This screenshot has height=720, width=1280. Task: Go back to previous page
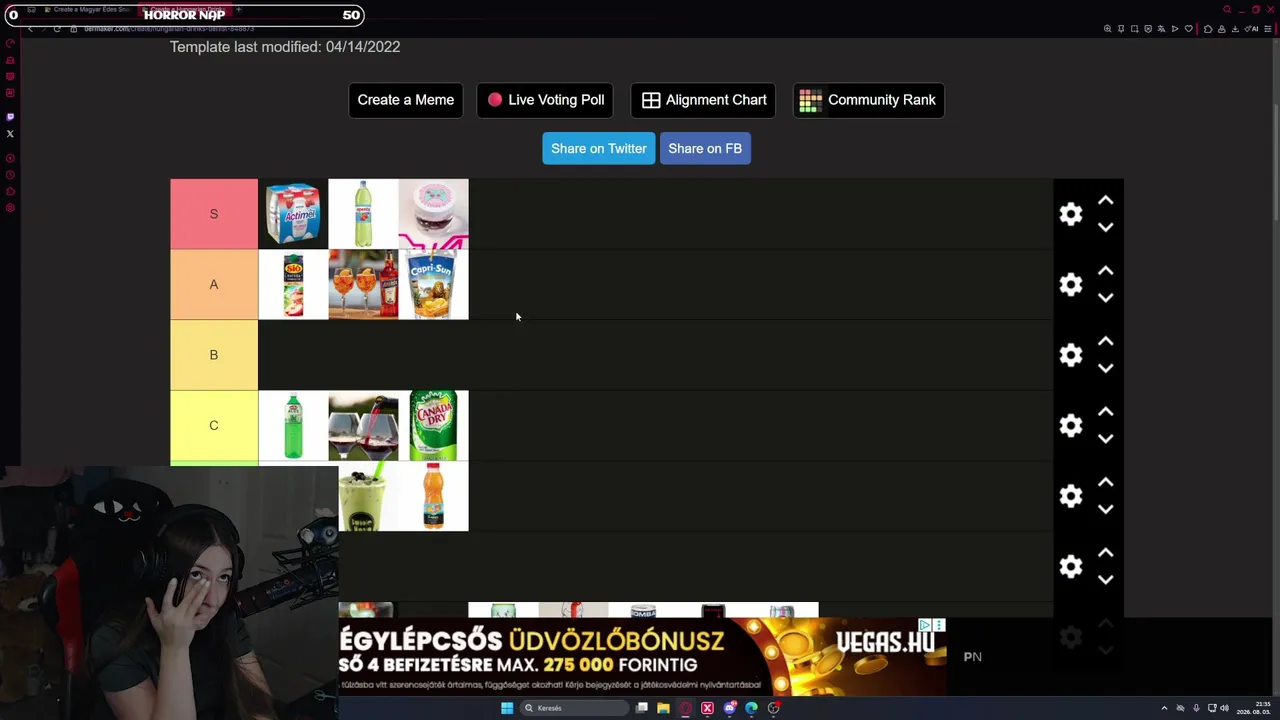30,29
